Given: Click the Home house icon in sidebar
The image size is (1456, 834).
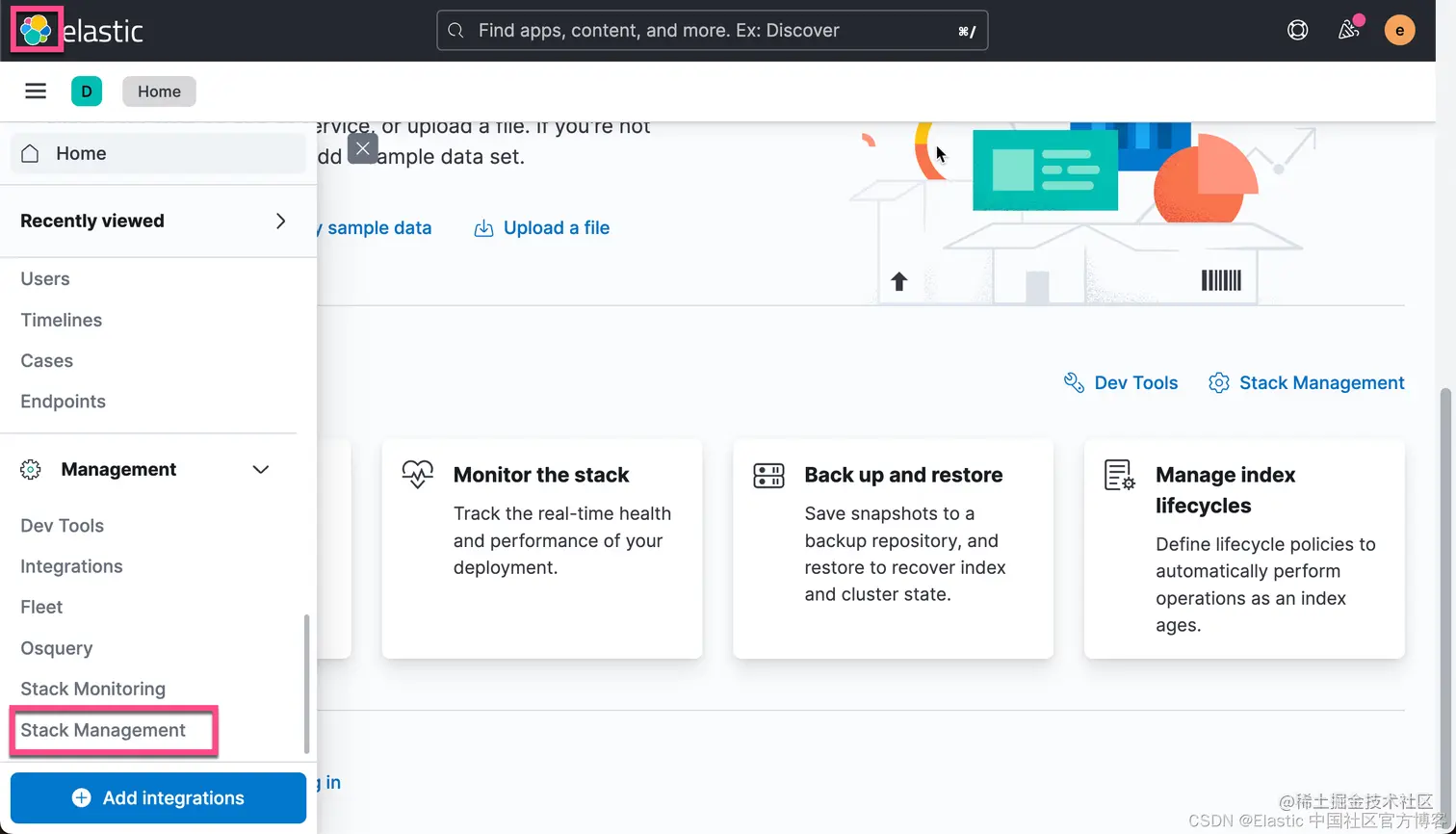Looking at the screenshot, I should pyautogui.click(x=30, y=153).
